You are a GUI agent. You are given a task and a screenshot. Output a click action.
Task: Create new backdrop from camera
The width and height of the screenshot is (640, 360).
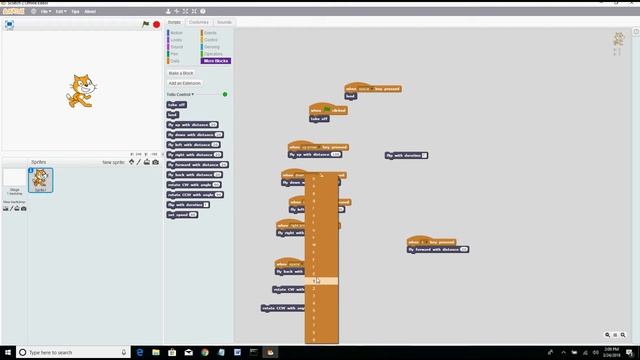pos(24,209)
